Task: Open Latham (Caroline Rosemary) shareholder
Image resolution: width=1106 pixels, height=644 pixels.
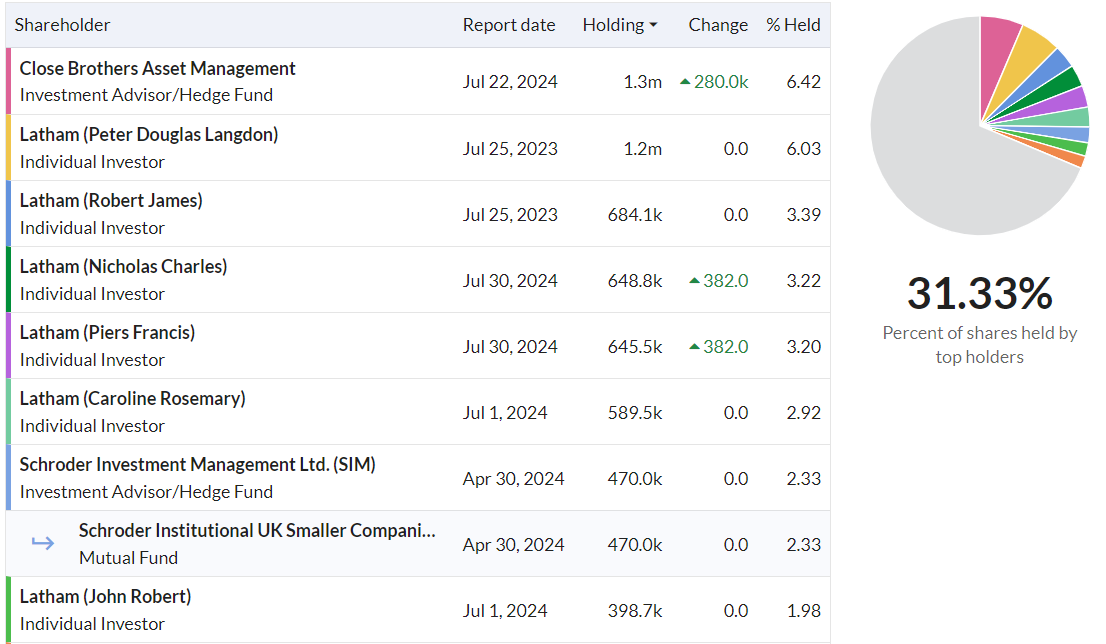Action: (x=133, y=399)
